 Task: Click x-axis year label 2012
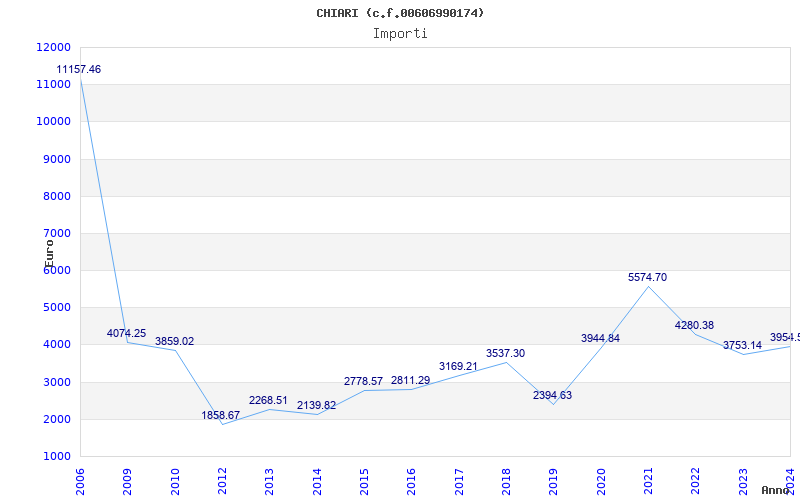(222, 482)
